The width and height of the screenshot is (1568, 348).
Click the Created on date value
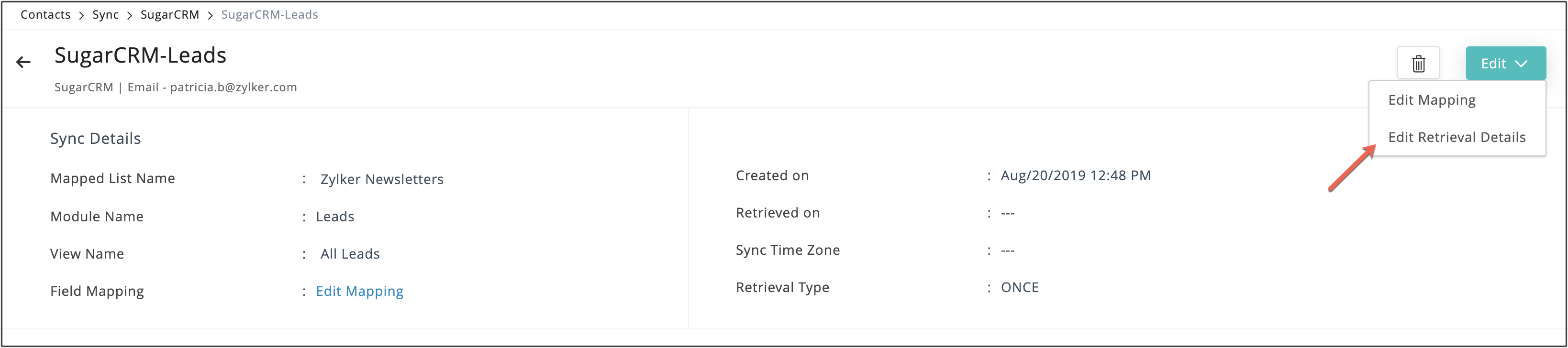(1076, 176)
